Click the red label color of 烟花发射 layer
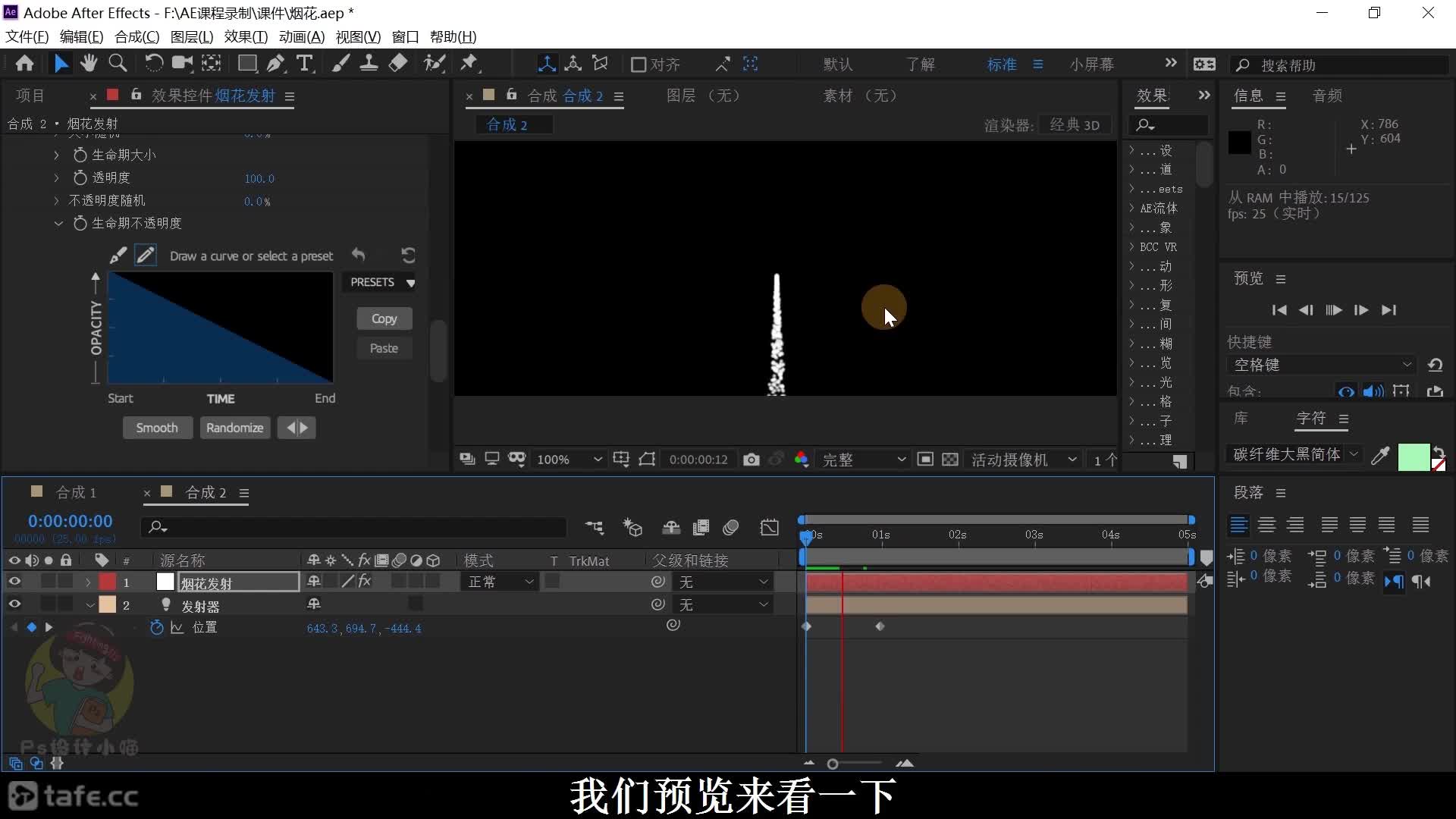Image resolution: width=1456 pixels, height=819 pixels. [x=108, y=582]
